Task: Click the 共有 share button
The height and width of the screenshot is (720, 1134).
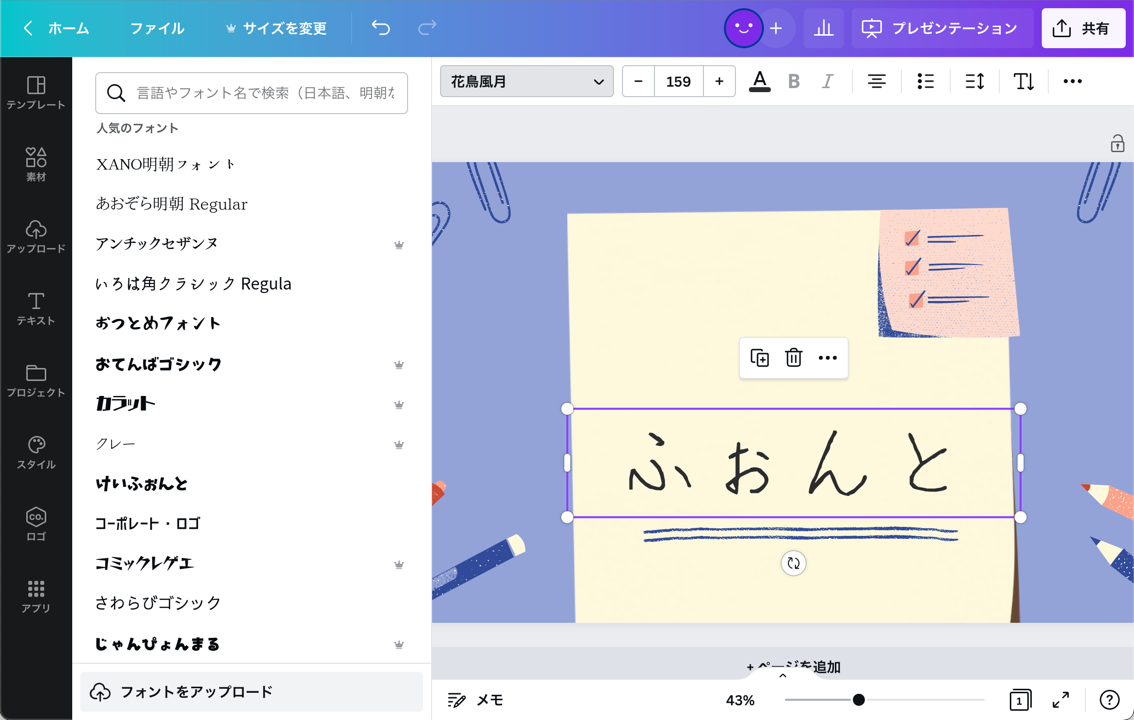Action: tap(1083, 28)
